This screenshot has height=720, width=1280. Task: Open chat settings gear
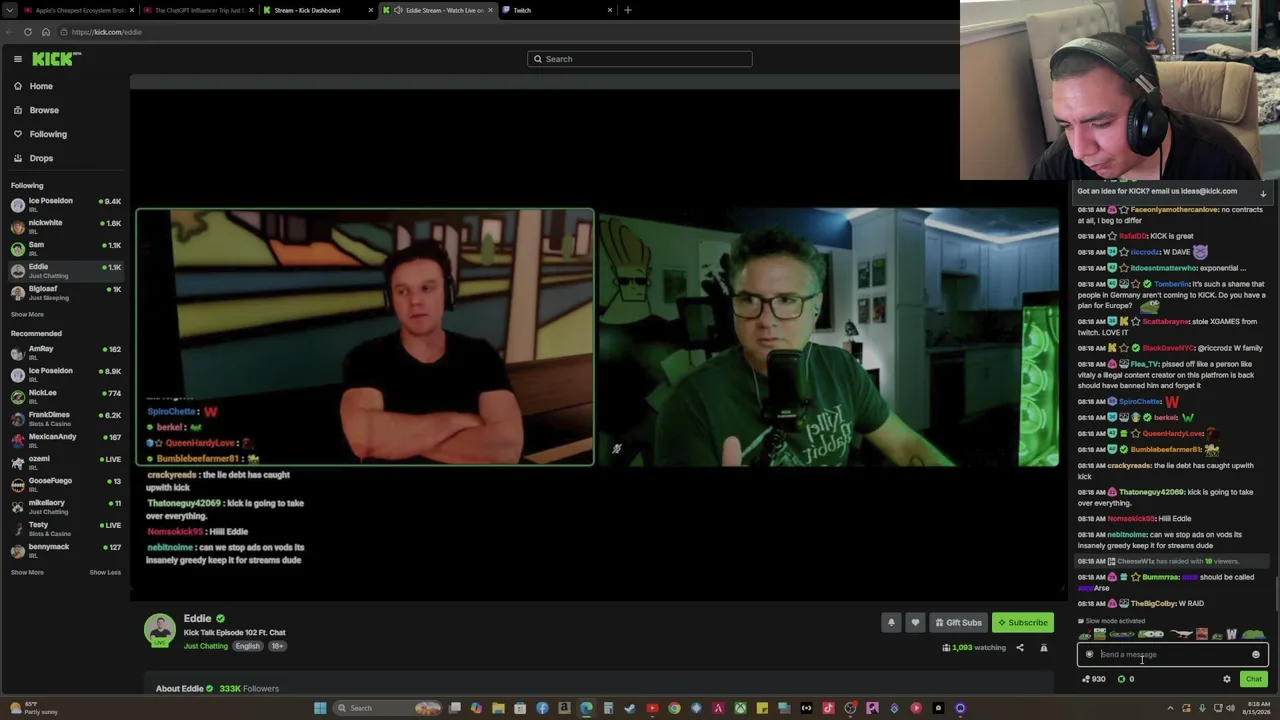point(1227,679)
